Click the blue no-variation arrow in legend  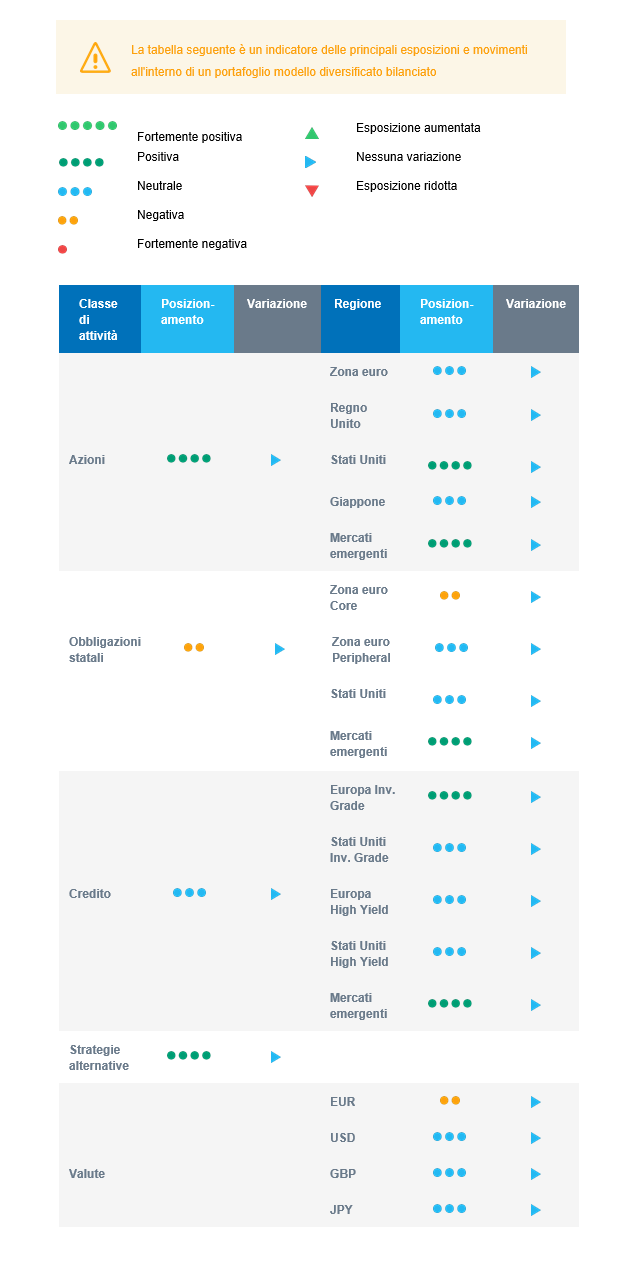pos(311,162)
